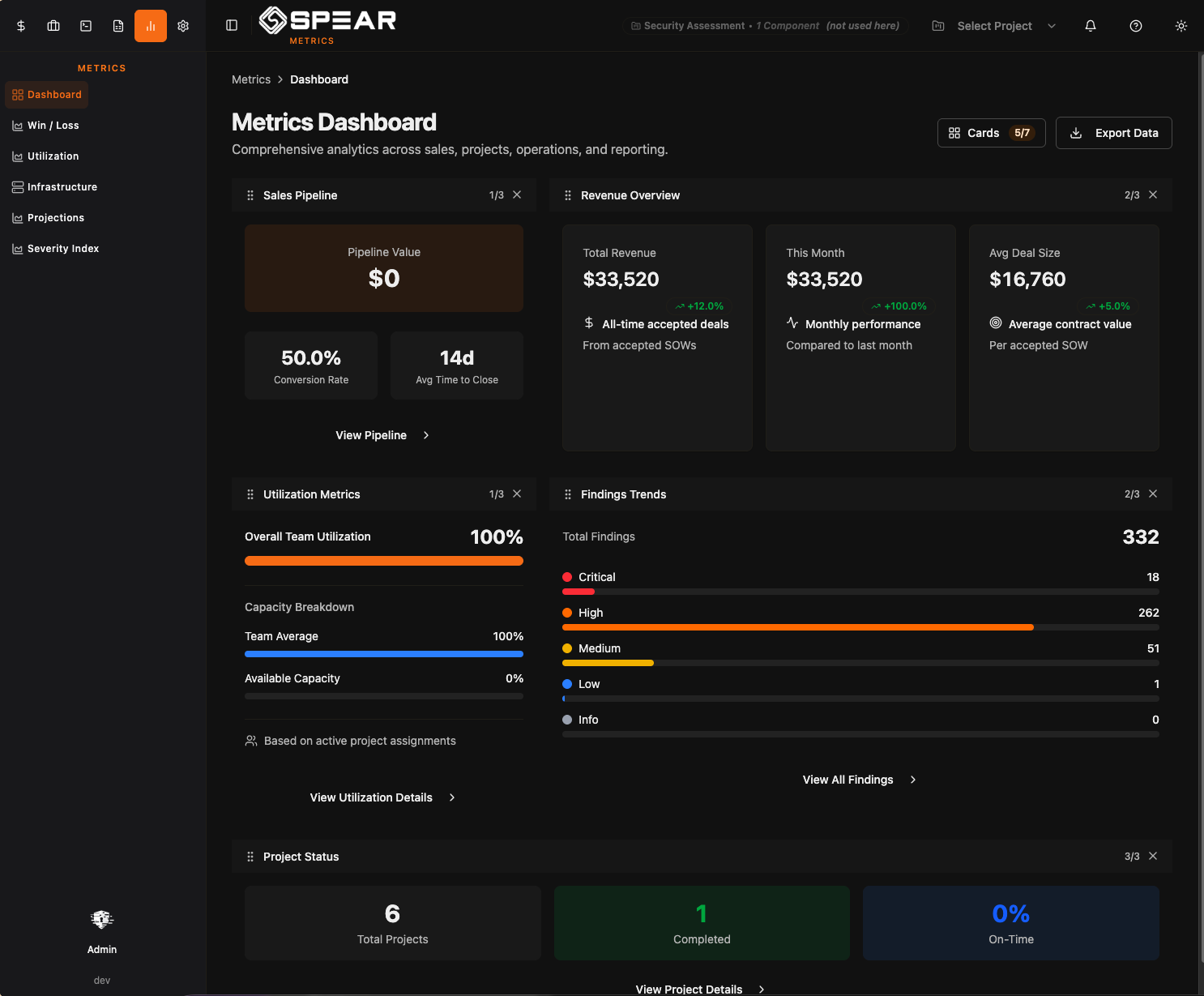Select the dollar sign icon in the top-left rail
The image size is (1204, 996).
[x=21, y=25]
